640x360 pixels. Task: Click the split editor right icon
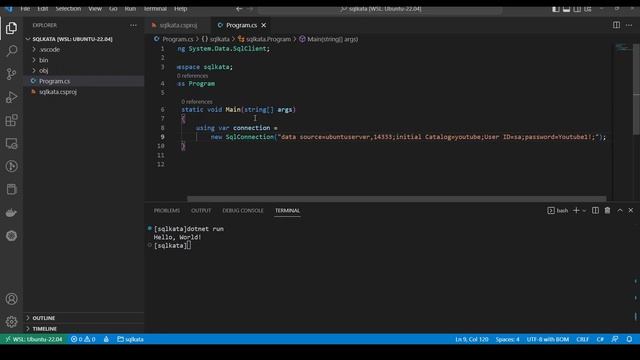click(x=616, y=25)
